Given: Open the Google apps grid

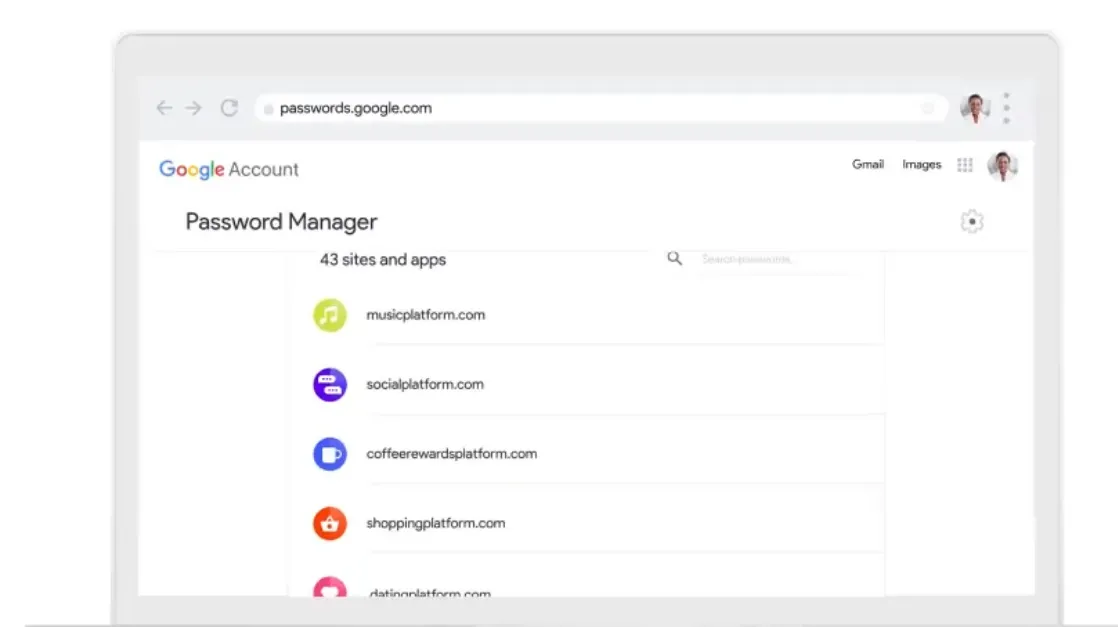Looking at the screenshot, I should tap(964, 165).
